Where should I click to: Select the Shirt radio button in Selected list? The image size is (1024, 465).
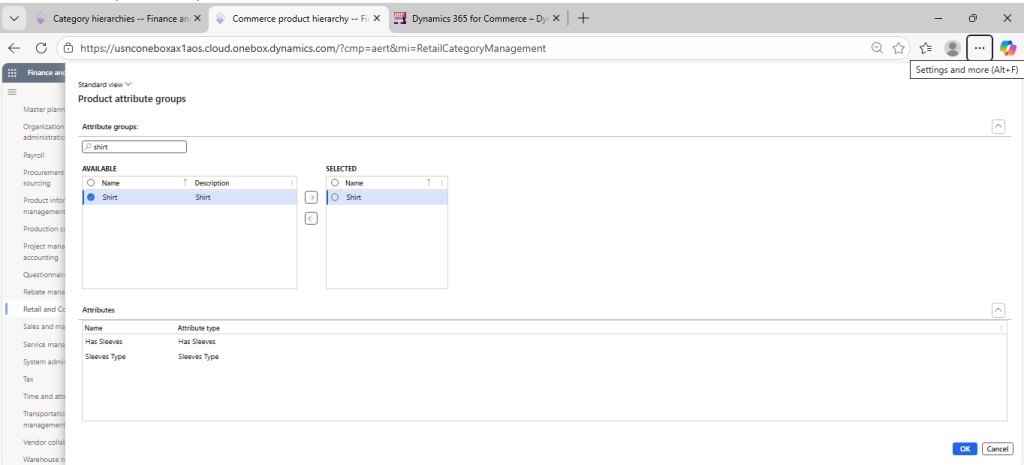pos(335,198)
